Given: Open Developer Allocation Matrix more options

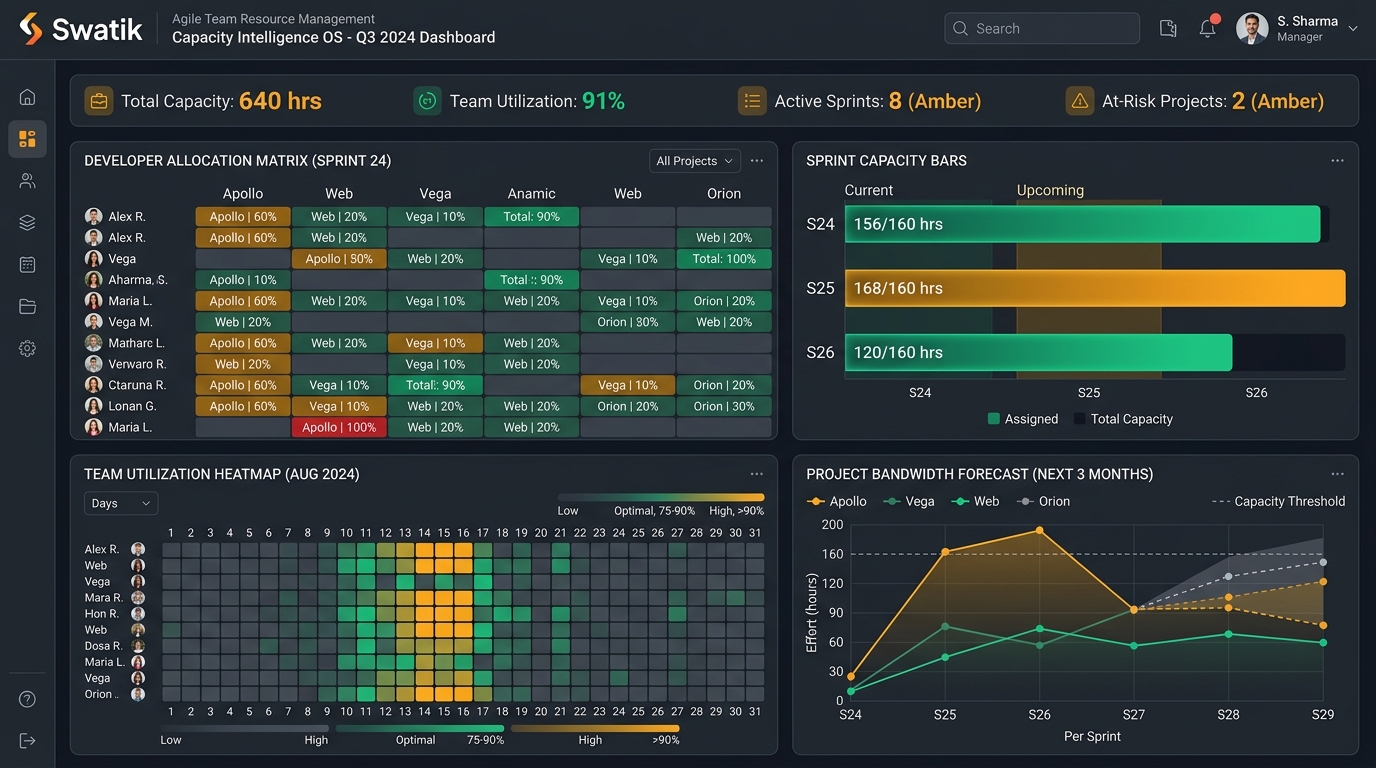Looking at the screenshot, I should click(x=757, y=161).
